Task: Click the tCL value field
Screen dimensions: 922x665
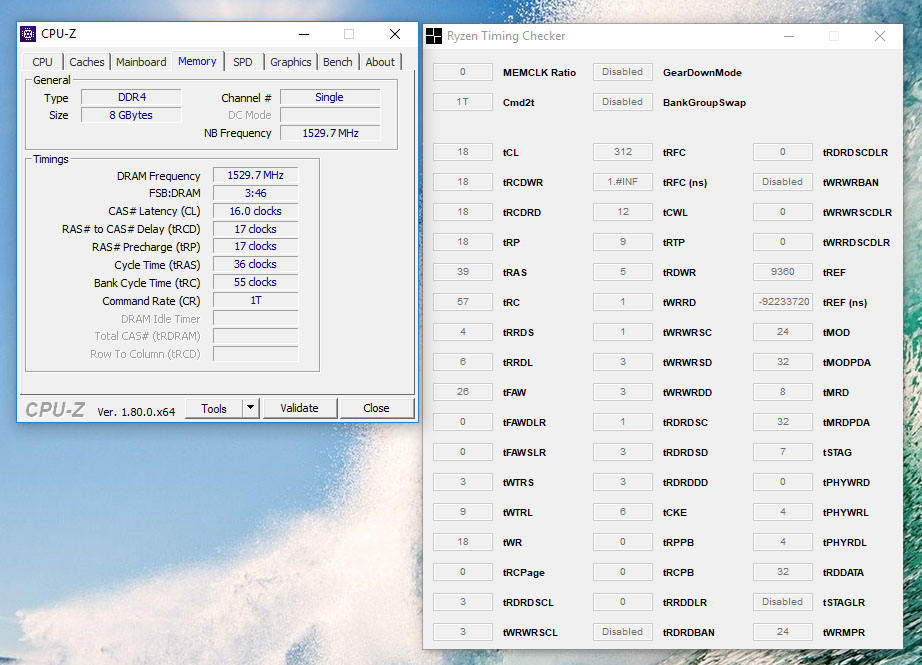Action: 463,152
